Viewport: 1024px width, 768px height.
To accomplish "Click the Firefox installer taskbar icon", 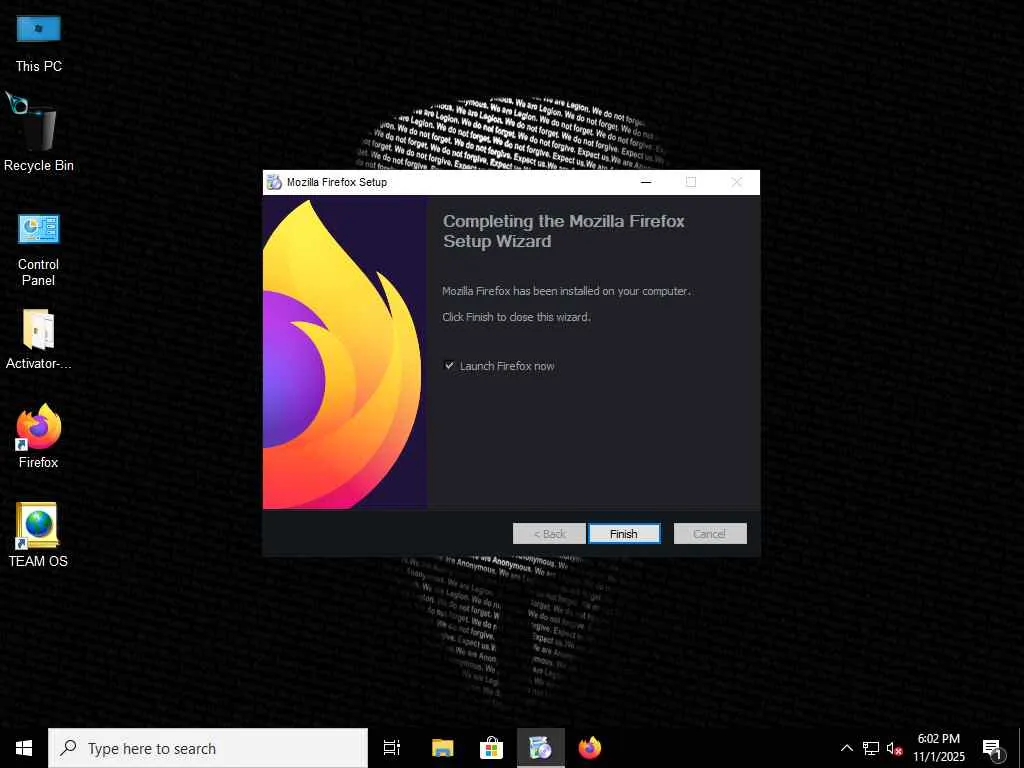I will 541,748.
